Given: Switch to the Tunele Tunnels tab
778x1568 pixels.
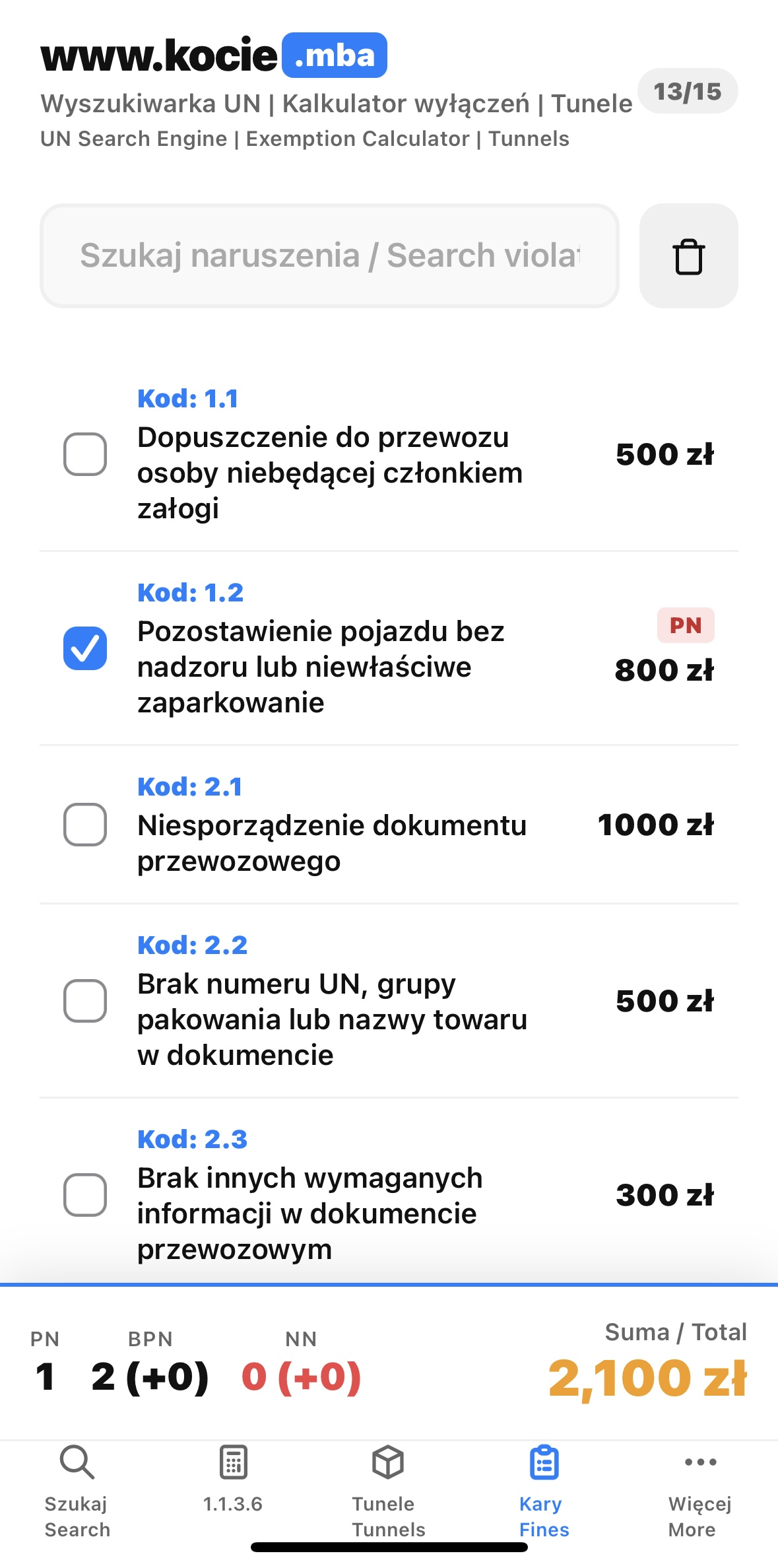Looking at the screenshot, I should coord(388,1516).
